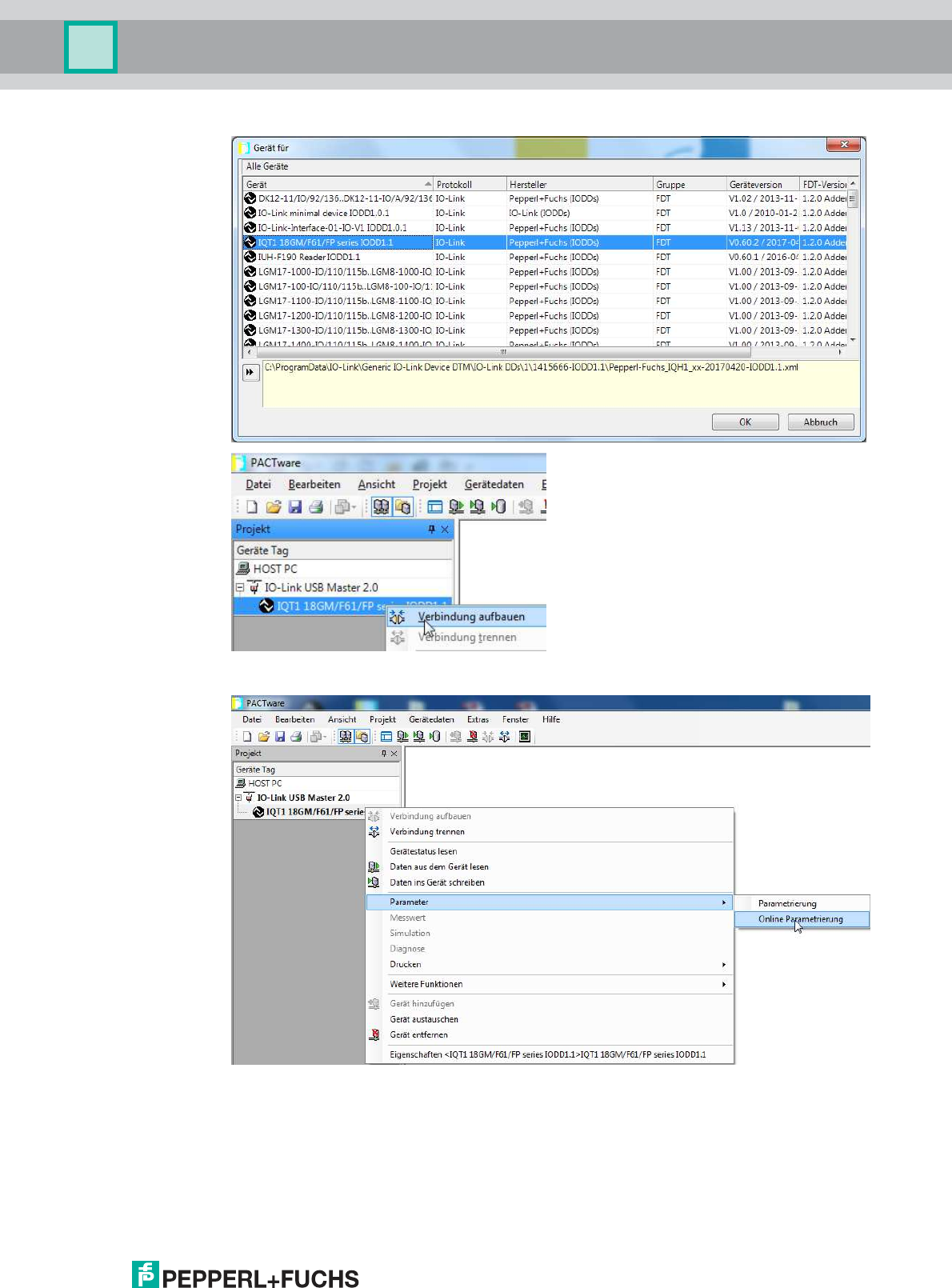
Task: Toggle device catalog icon in the PACTware window with Extras menu
Action: pos(362,737)
